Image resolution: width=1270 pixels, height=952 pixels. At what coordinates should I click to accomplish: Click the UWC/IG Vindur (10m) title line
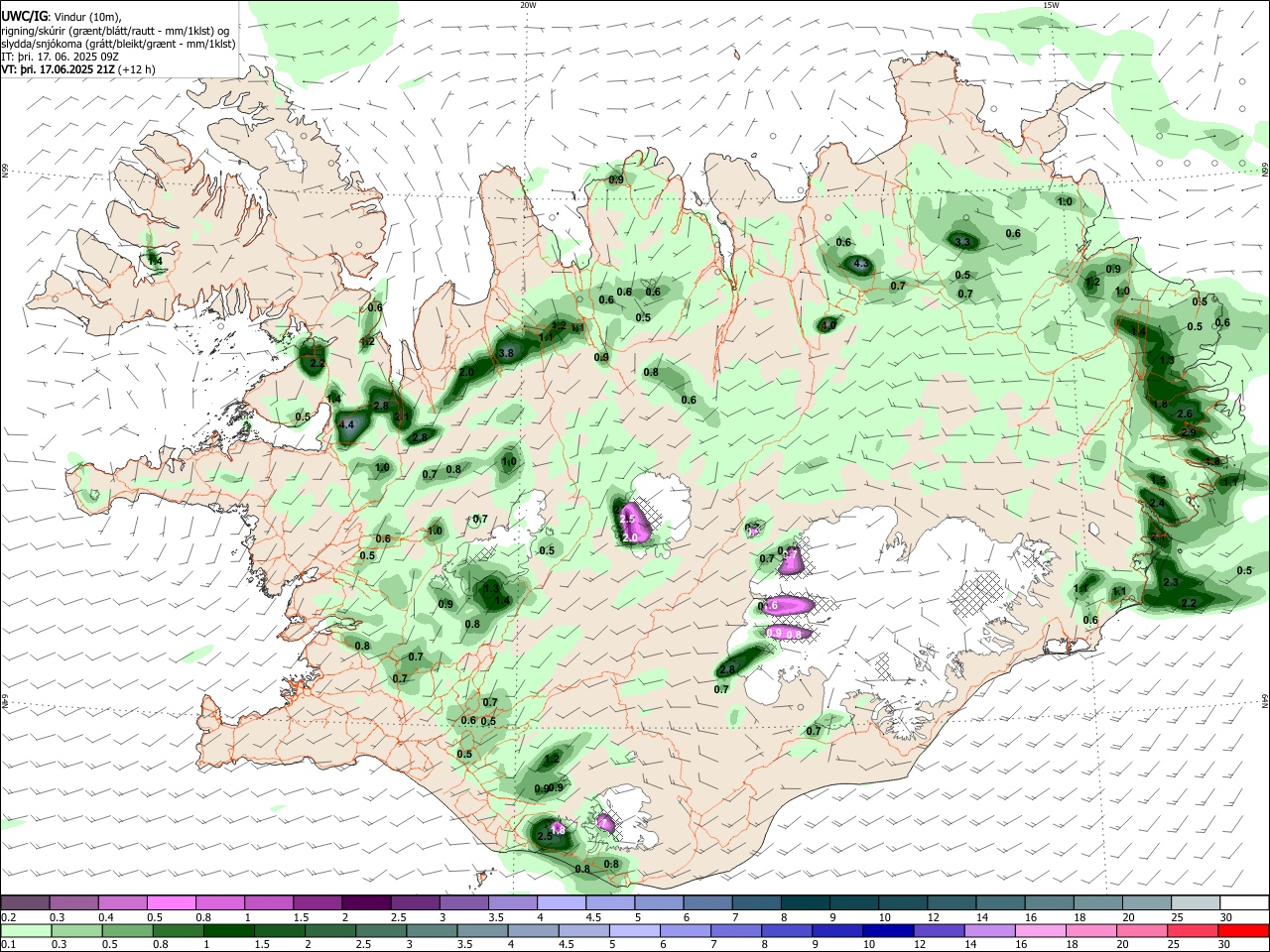tap(61, 17)
